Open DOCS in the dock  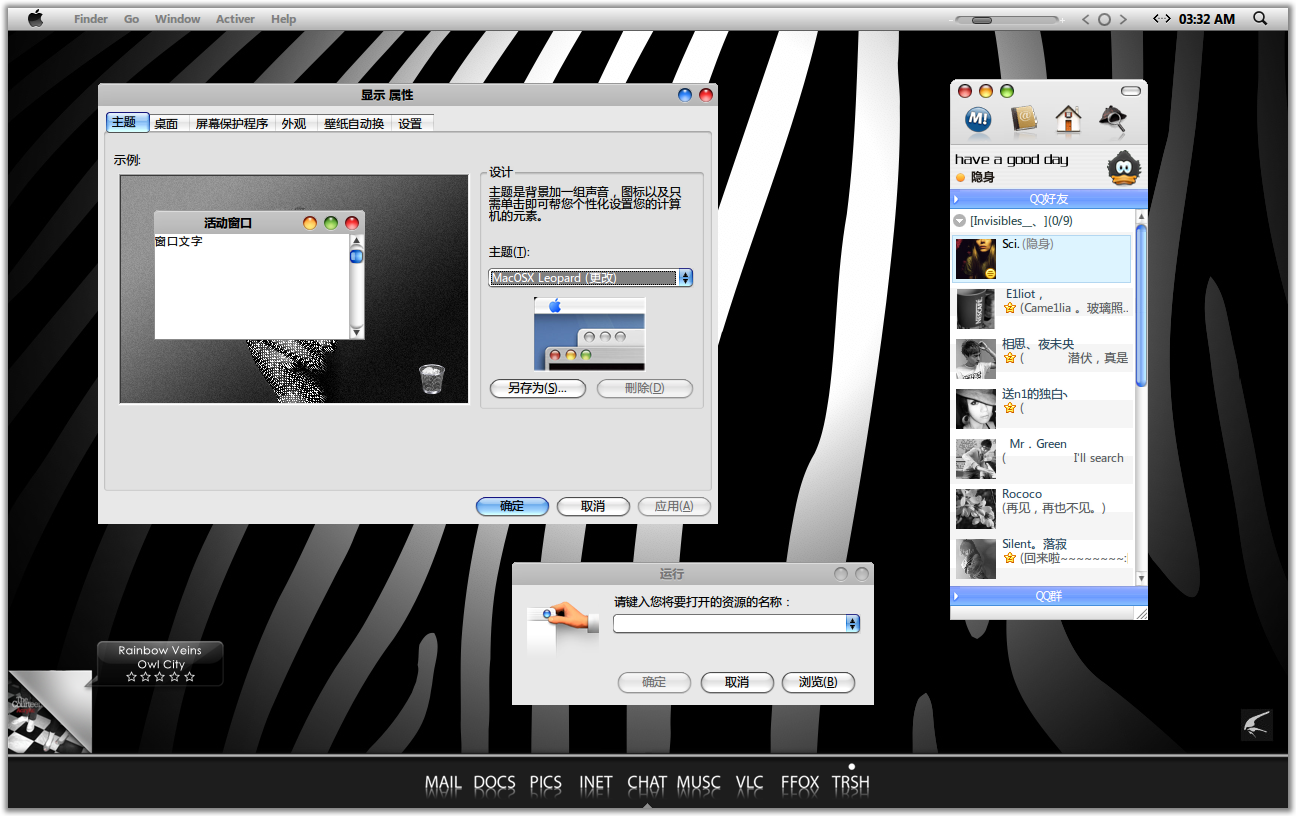(494, 783)
